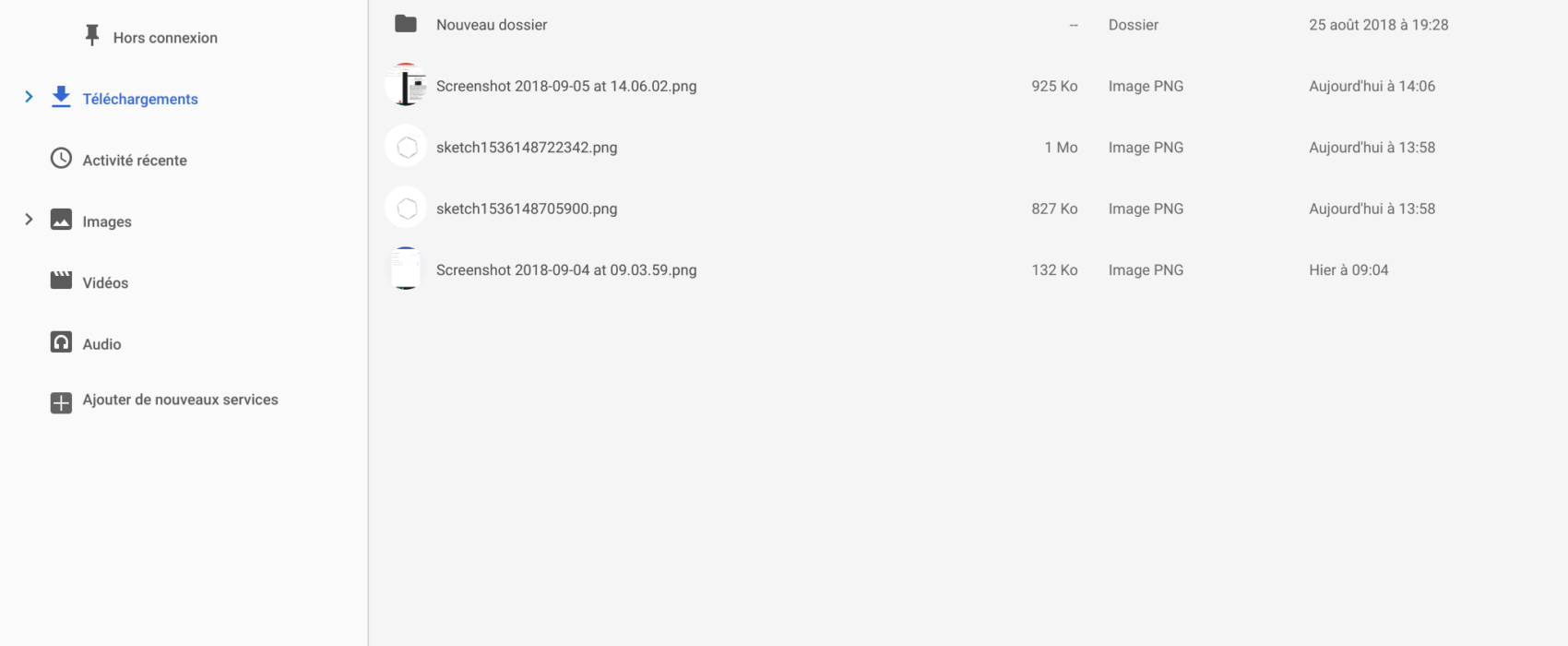Select the Audio sidebar label
Image resolution: width=1568 pixels, height=646 pixels.
[x=101, y=344]
